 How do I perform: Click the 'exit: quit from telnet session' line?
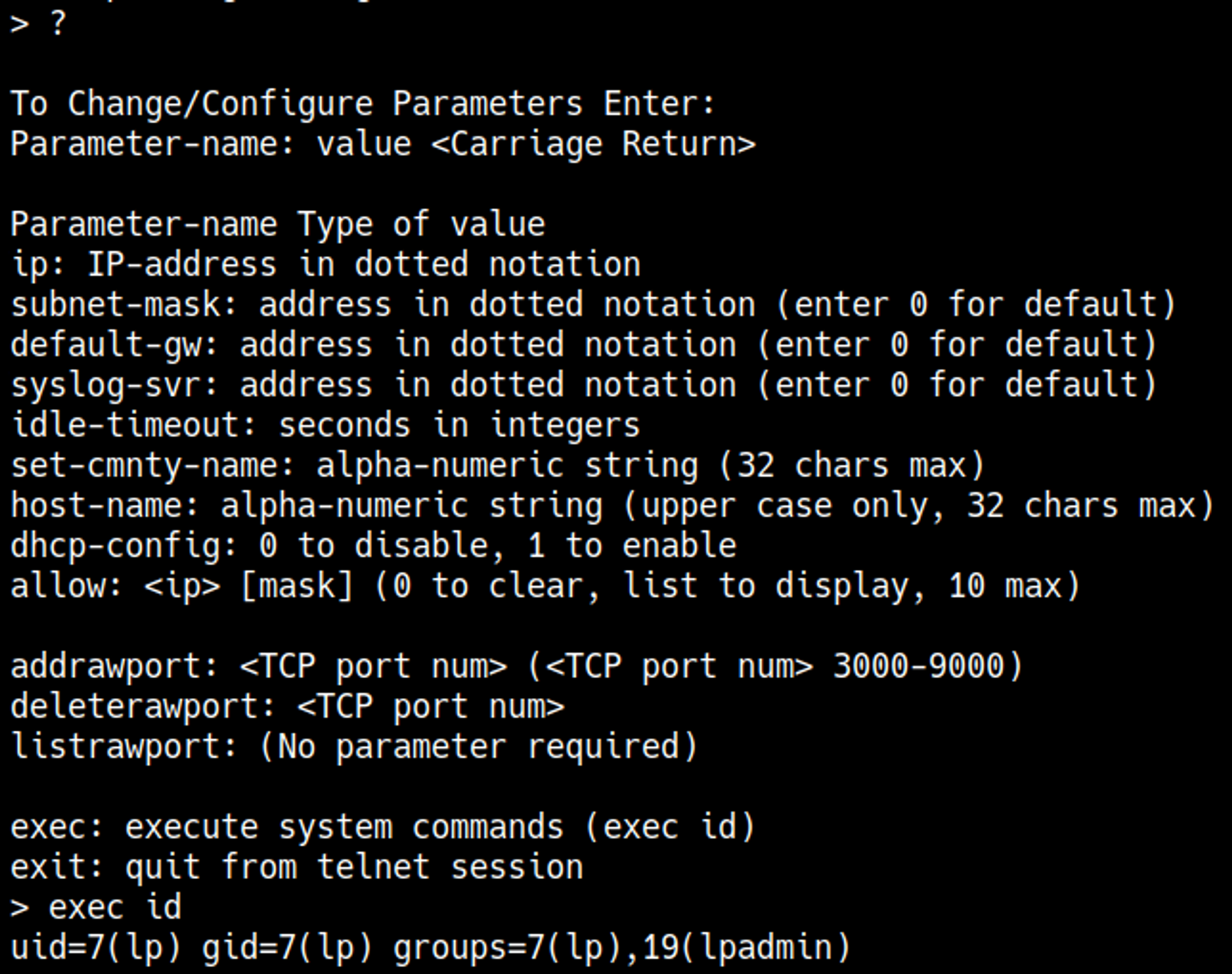point(296,867)
